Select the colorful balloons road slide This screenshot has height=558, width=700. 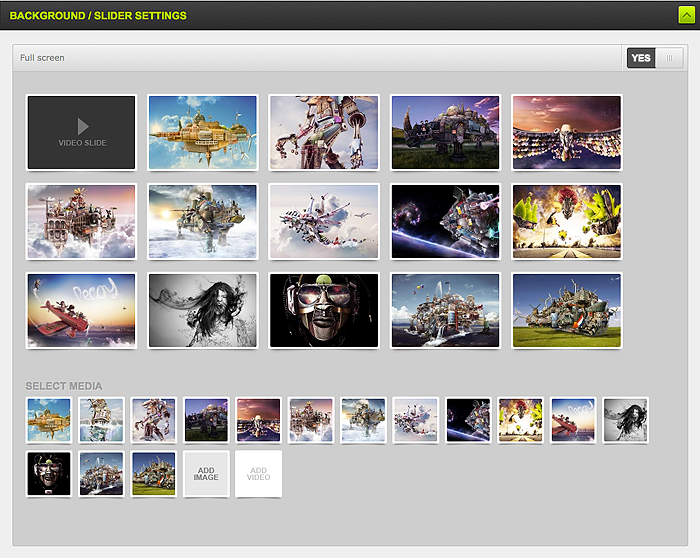(x=567, y=222)
